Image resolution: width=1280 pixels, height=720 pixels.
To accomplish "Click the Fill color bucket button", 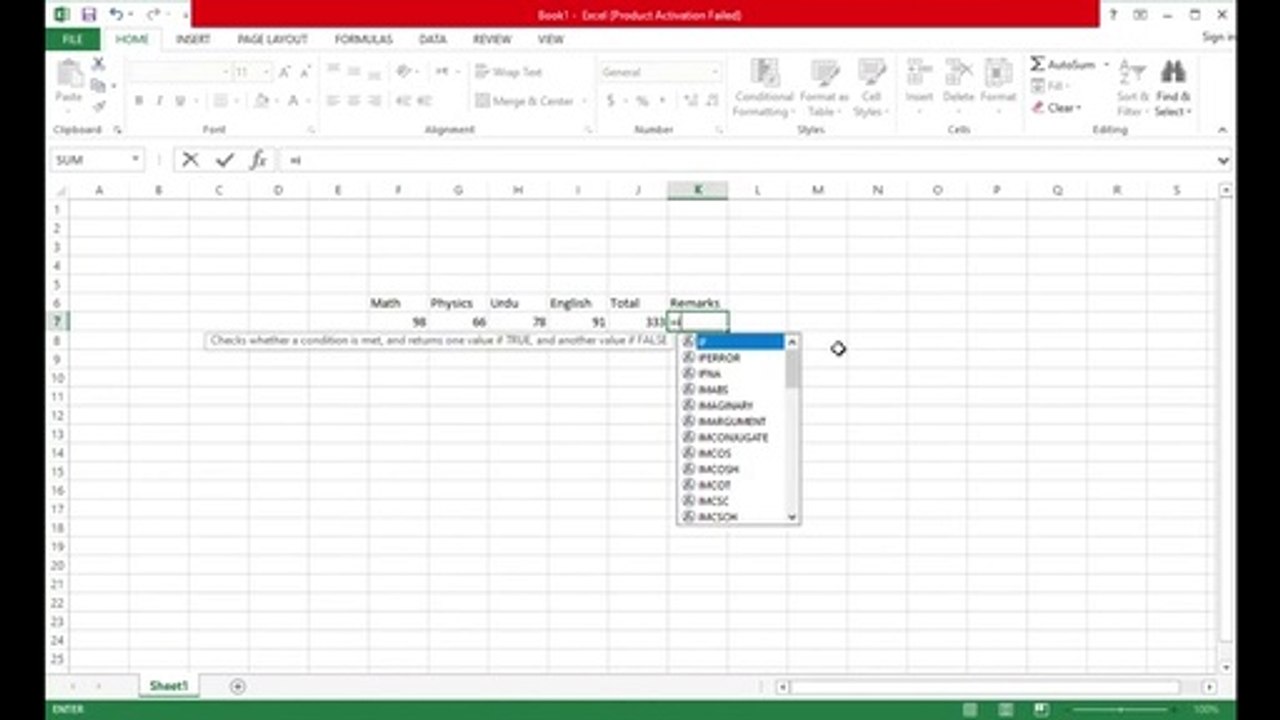I will (x=261, y=101).
